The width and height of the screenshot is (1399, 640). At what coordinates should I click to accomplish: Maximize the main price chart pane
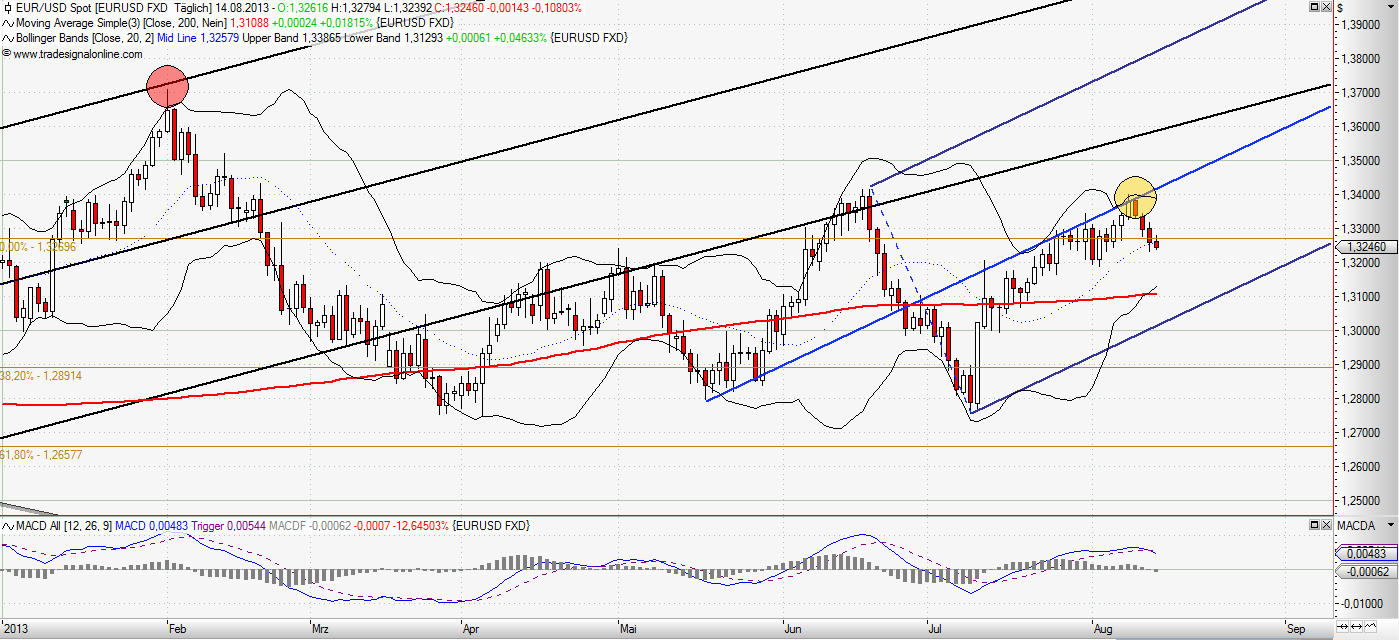coord(1313,7)
